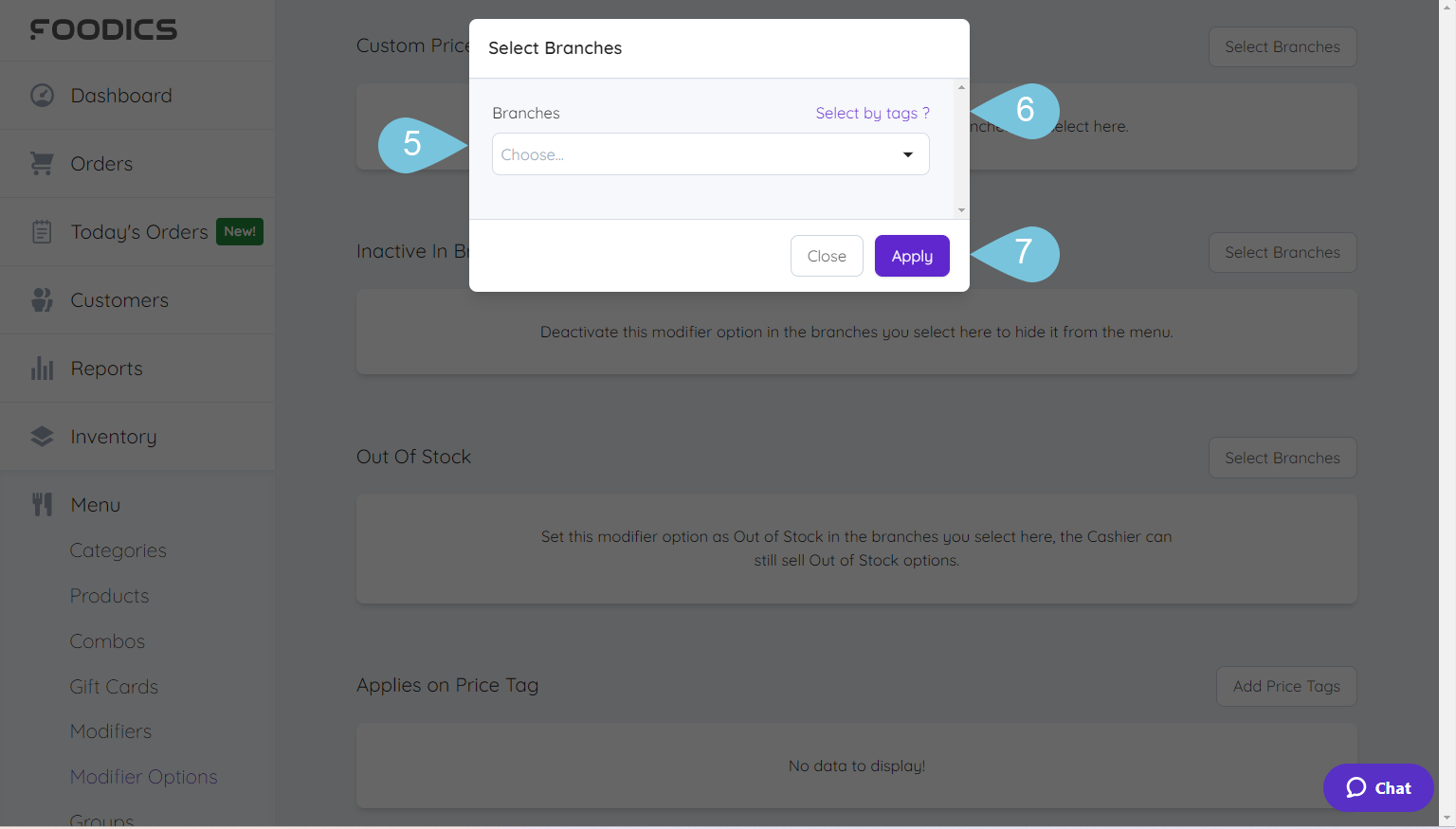Click the Out Of Stock heading

click(x=413, y=457)
